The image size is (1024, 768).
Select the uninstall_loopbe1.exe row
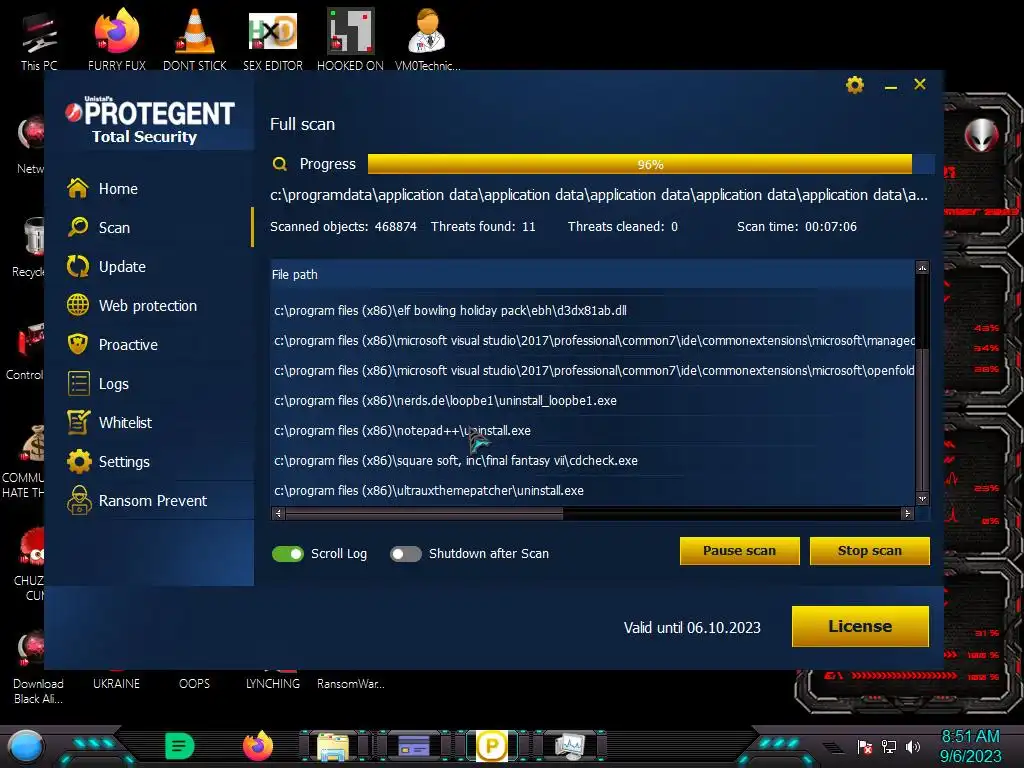(593, 401)
